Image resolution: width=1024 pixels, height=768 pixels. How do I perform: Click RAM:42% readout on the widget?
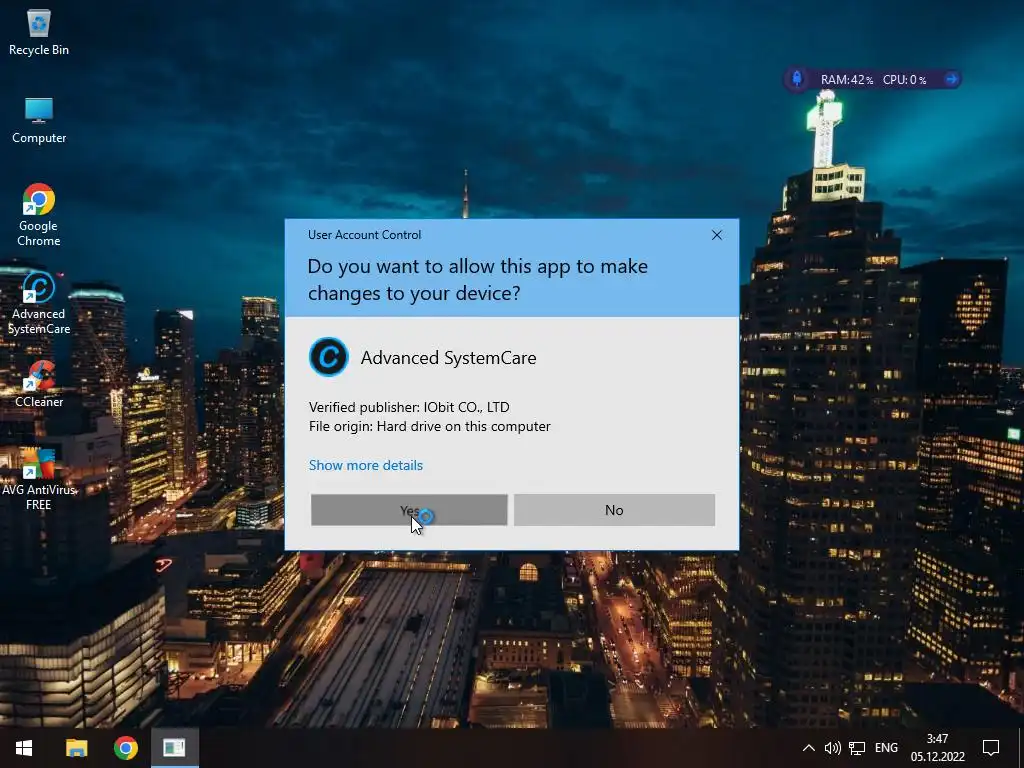coord(847,80)
